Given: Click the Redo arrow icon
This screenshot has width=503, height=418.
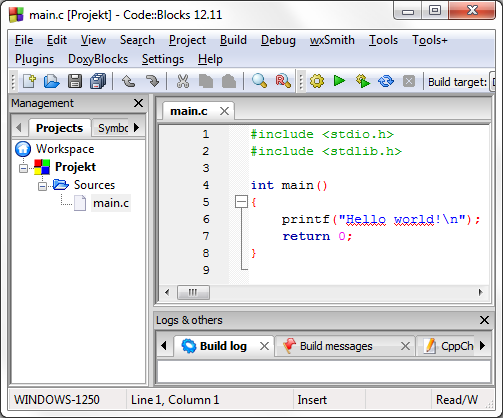Looking at the screenshot, I should (153, 81).
